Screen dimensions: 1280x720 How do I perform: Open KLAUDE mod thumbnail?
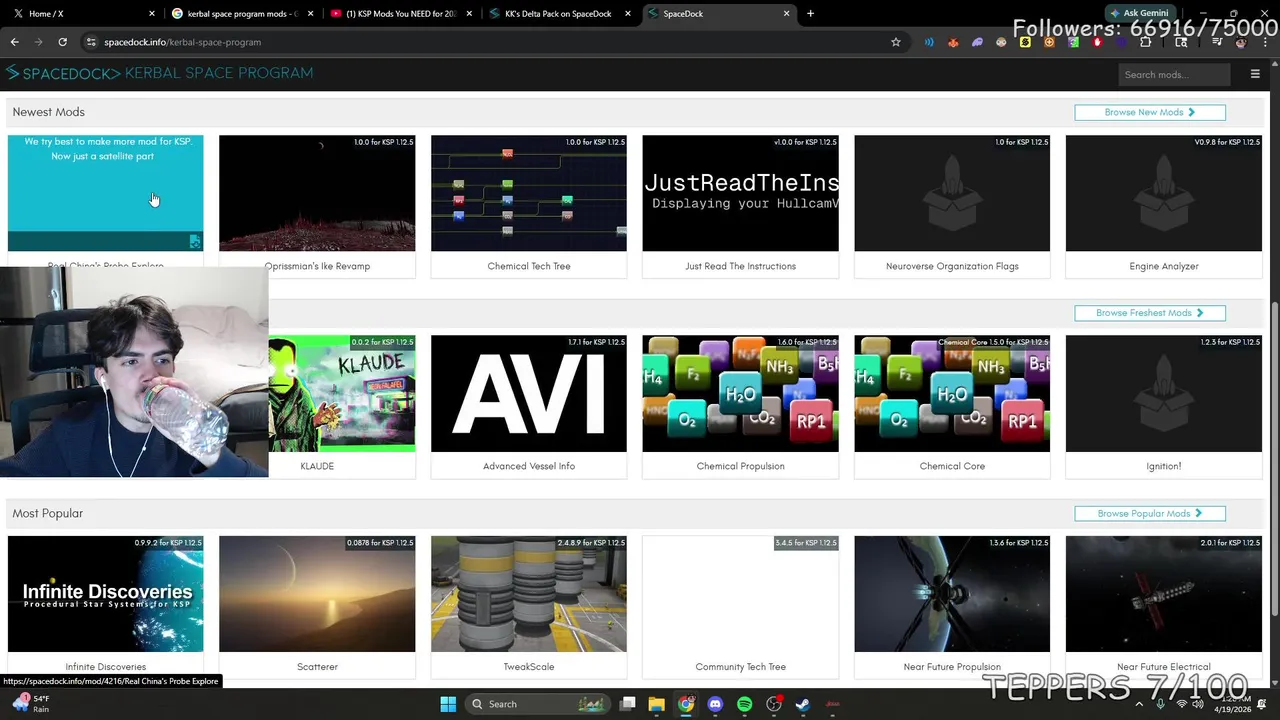[342, 393]
